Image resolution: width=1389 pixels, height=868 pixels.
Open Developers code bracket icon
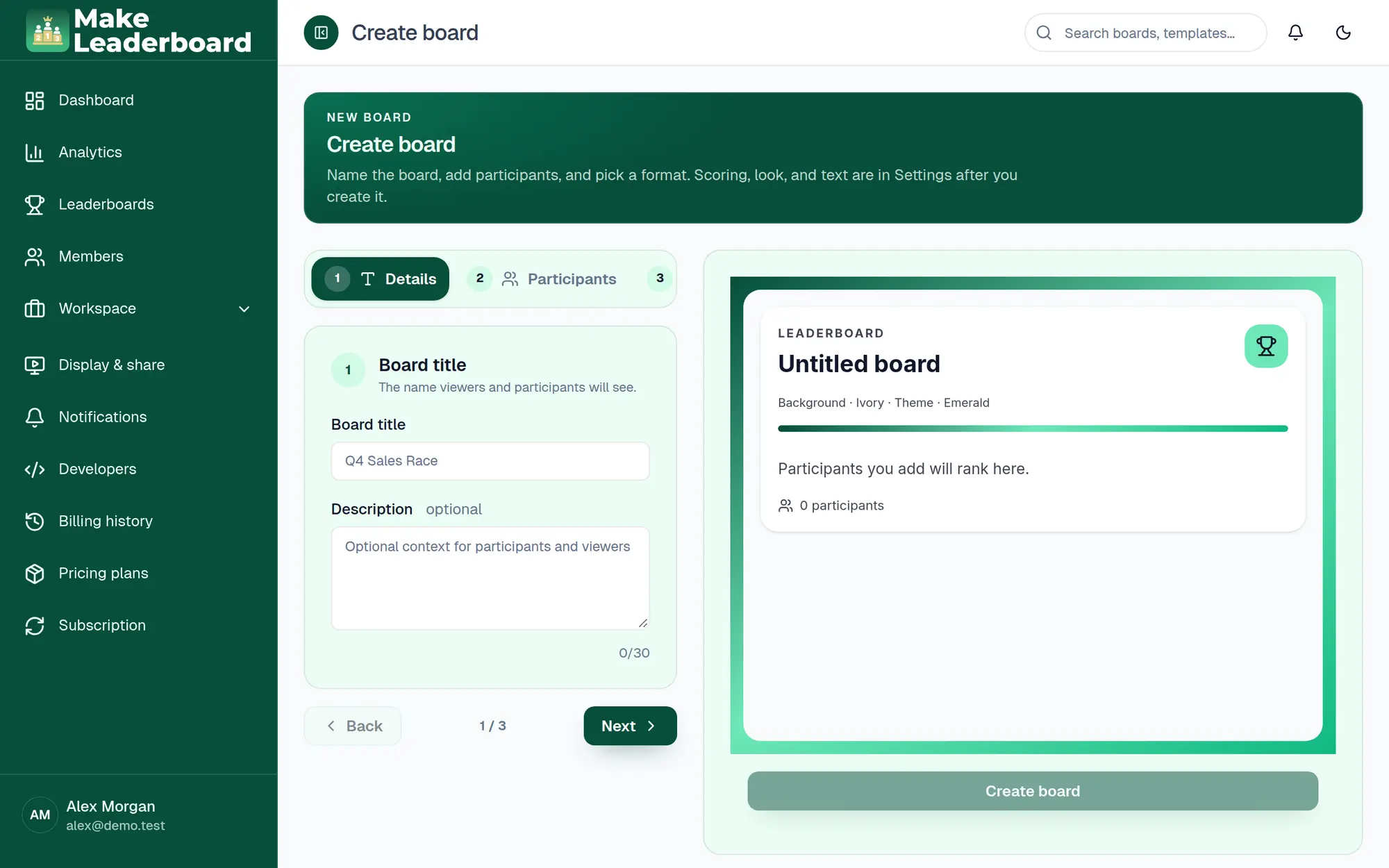pyautogui.click(x=34, y=469)
